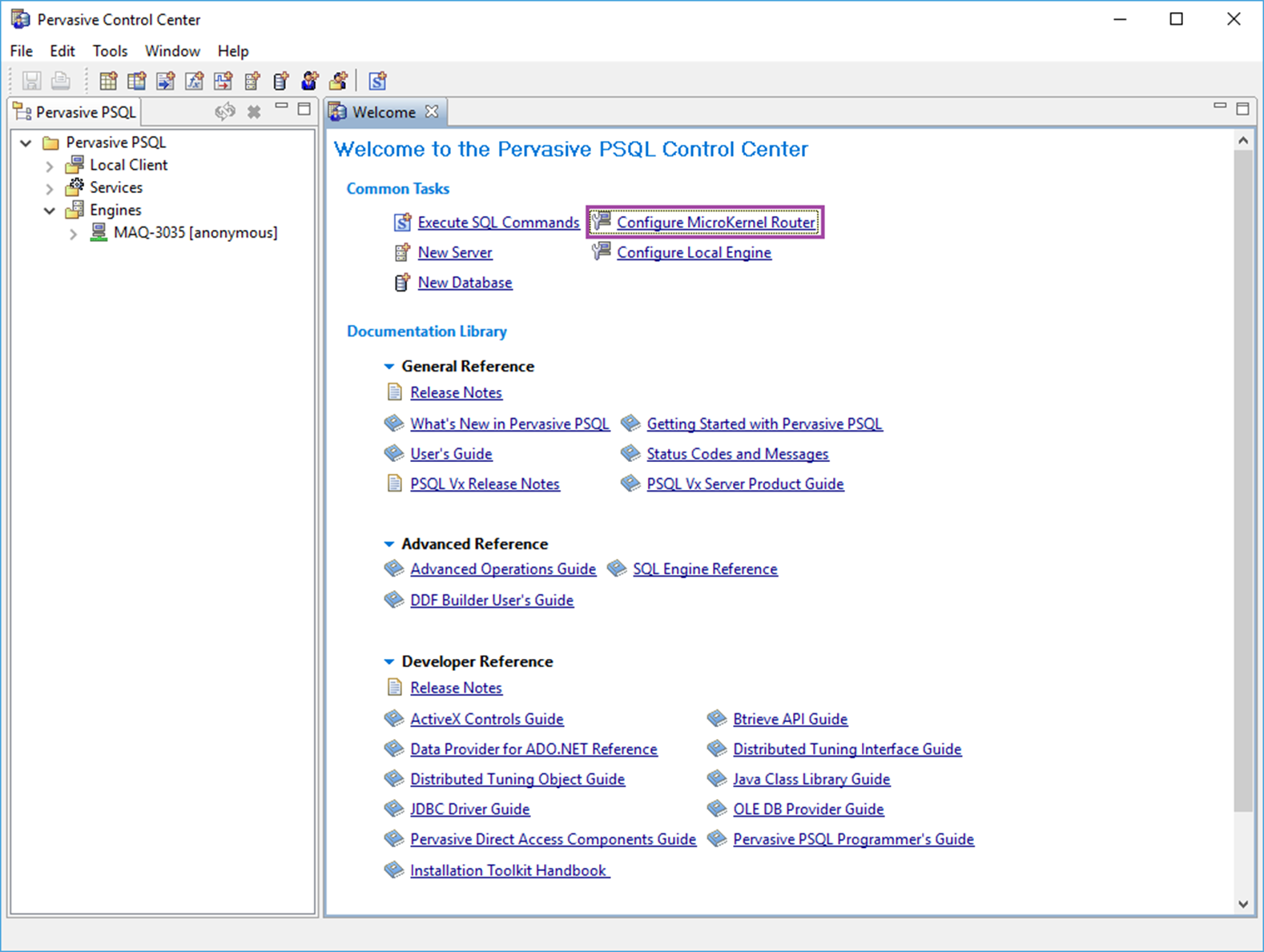Collapse the General Reference section
1264x952 pixels.
pyautogui.click(x=389, y=367)
